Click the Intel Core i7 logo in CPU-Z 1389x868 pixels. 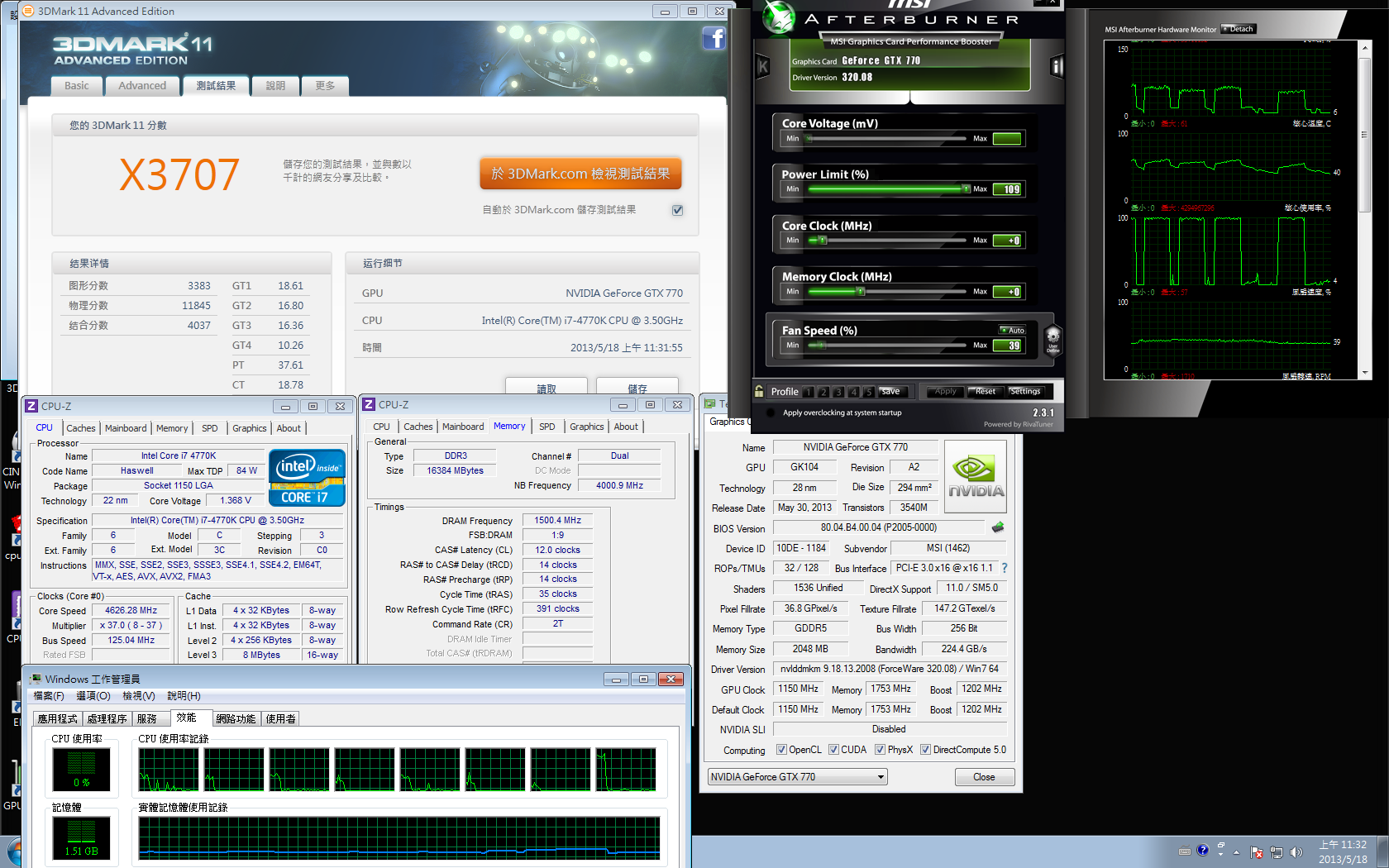coord(307,478)
